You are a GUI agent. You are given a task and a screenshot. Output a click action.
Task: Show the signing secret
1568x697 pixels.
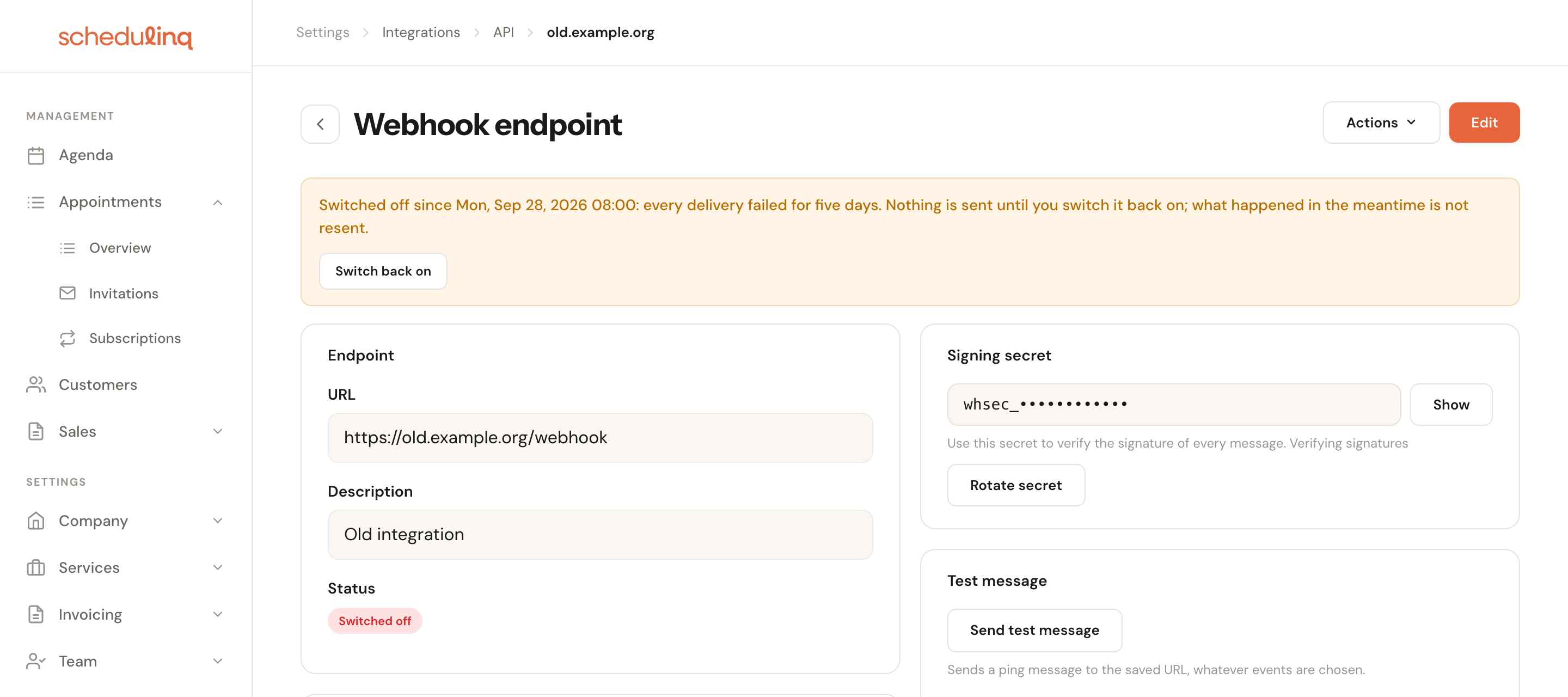[x=1450, y=404]
